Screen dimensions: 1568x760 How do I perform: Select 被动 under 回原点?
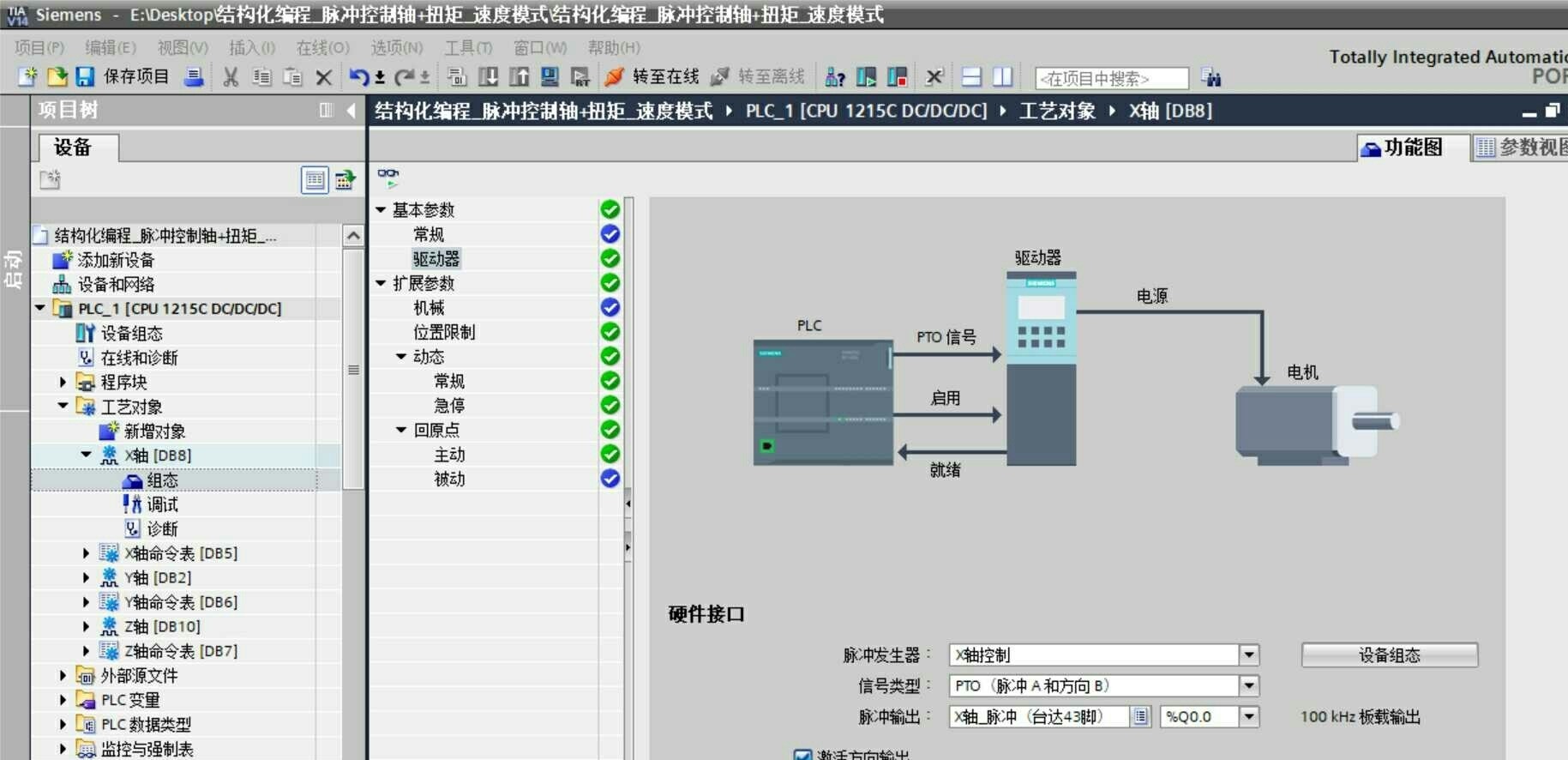449,480
